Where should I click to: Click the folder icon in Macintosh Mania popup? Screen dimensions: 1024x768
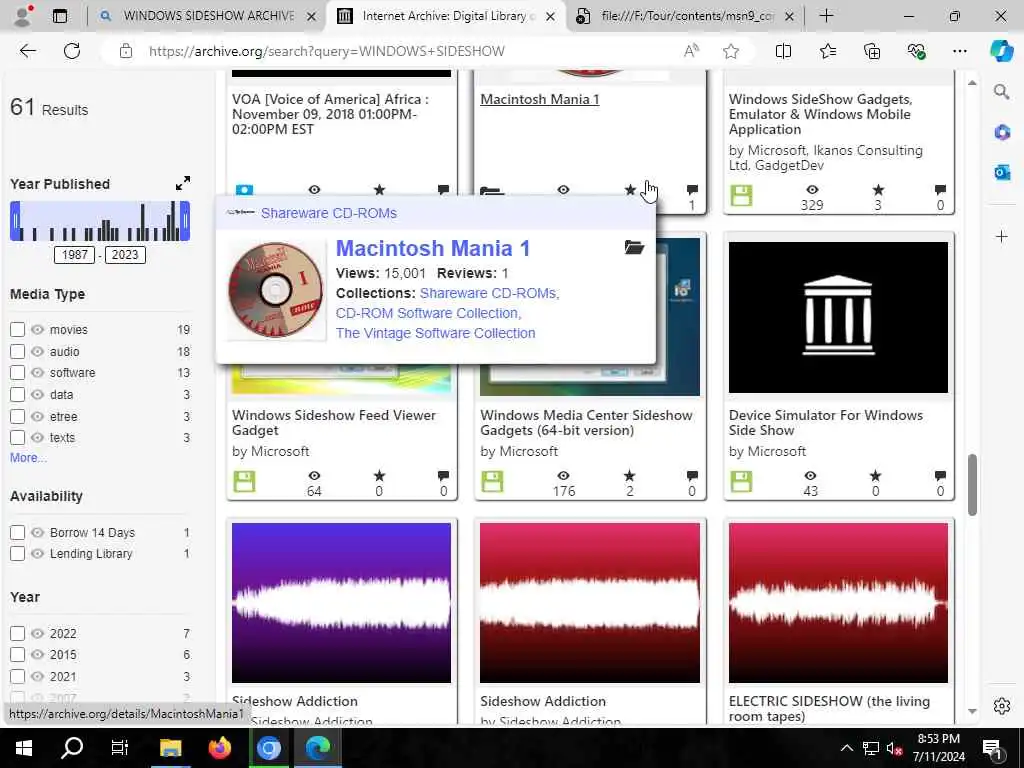[x=634, y=247]
